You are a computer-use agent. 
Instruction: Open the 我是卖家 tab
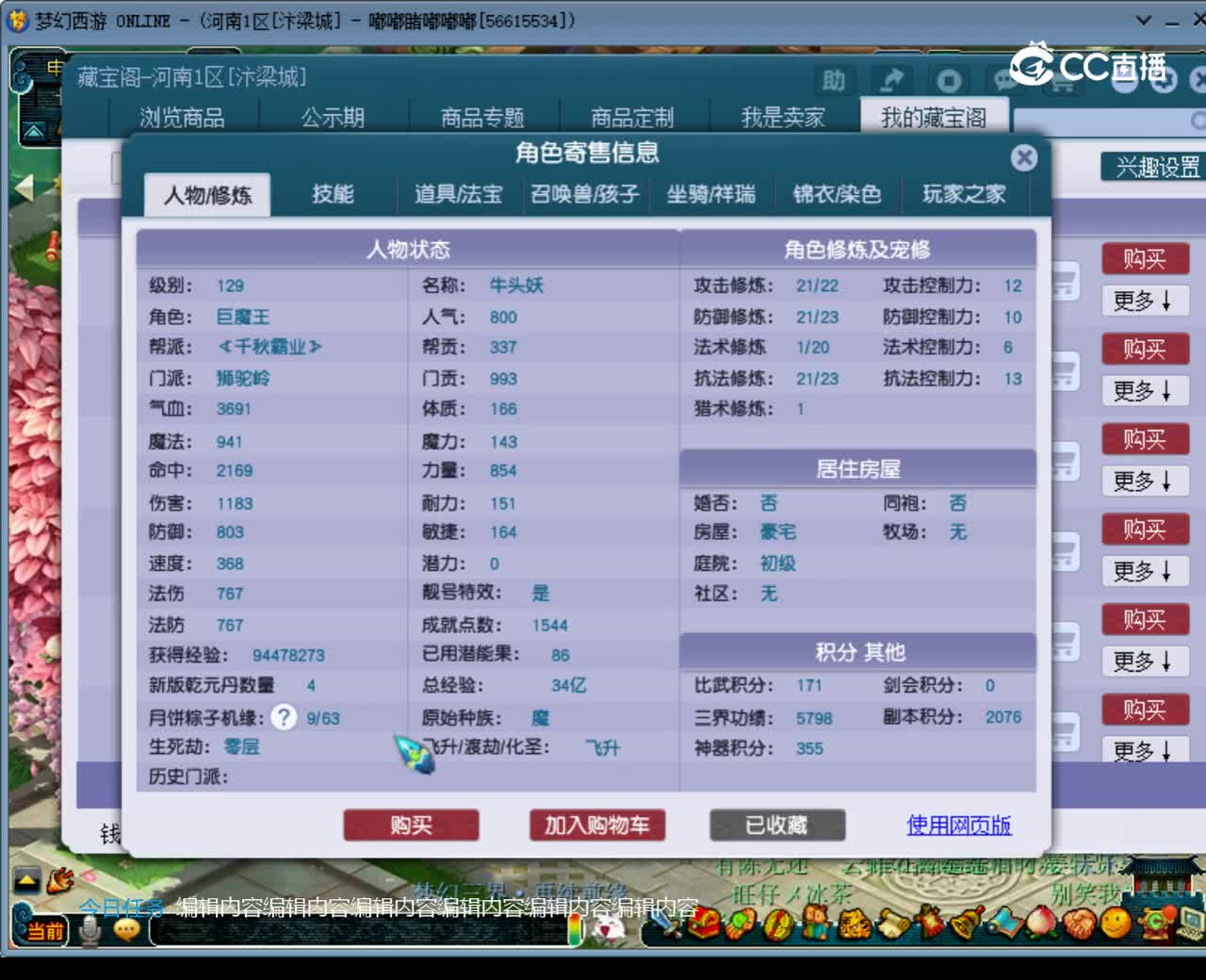click(x=783, y=118)
